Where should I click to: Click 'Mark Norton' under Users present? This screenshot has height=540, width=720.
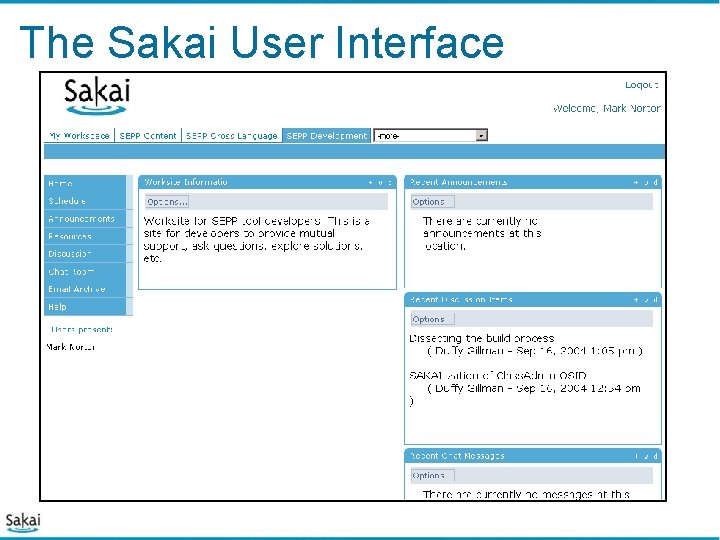[x=71, y=347]
